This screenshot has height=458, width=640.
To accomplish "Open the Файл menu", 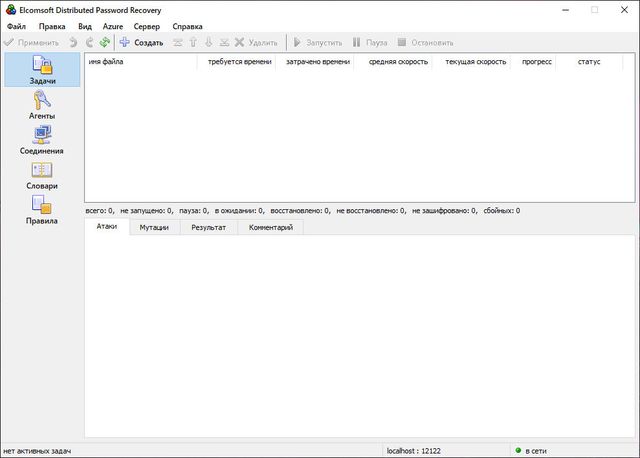I will coord(16,27).
